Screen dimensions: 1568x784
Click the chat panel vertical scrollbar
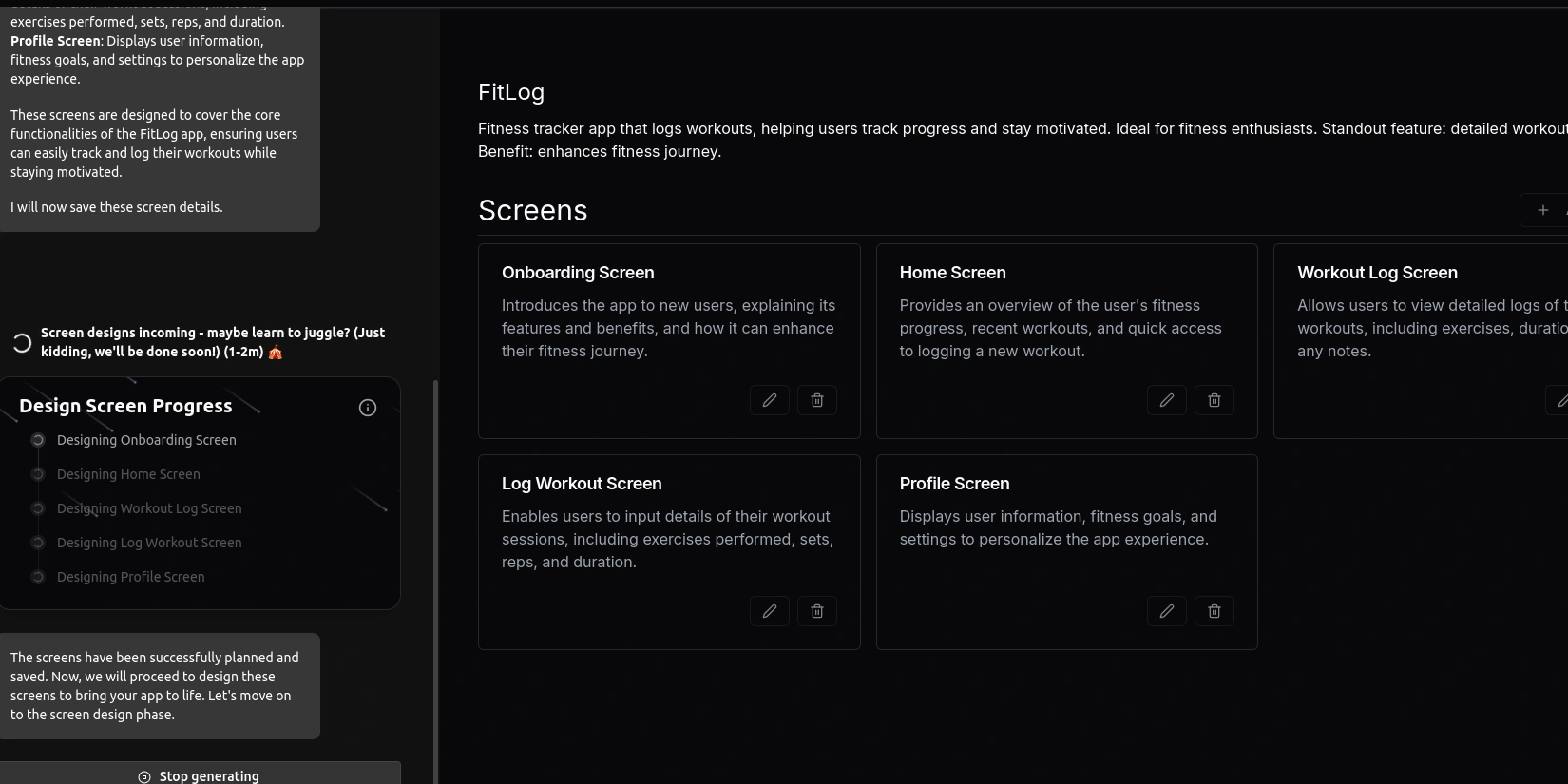435,570
